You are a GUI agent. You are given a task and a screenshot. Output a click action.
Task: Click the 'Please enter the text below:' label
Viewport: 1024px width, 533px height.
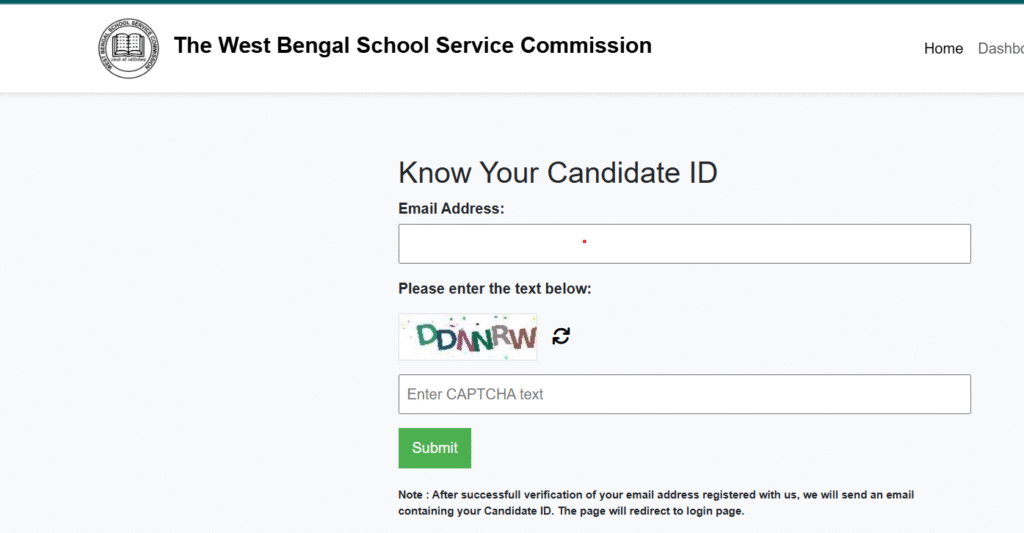494,289
